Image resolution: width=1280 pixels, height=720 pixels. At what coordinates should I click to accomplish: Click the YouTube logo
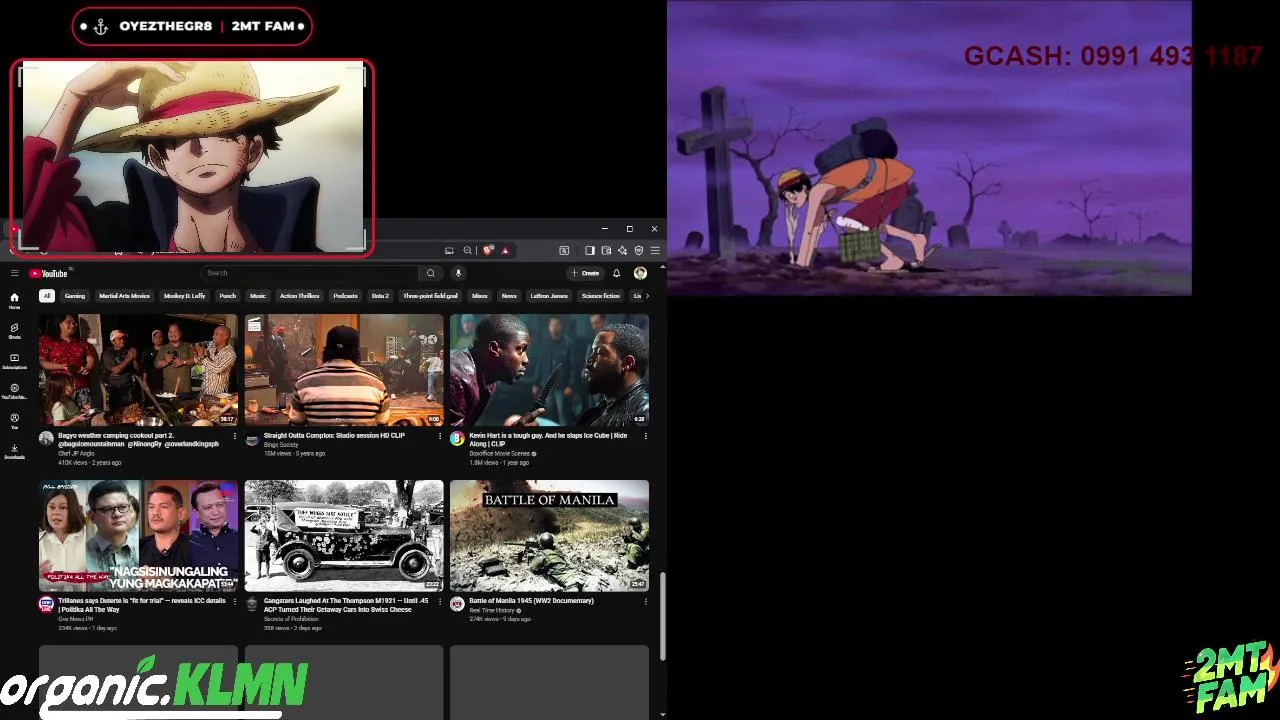coord(48,273)
